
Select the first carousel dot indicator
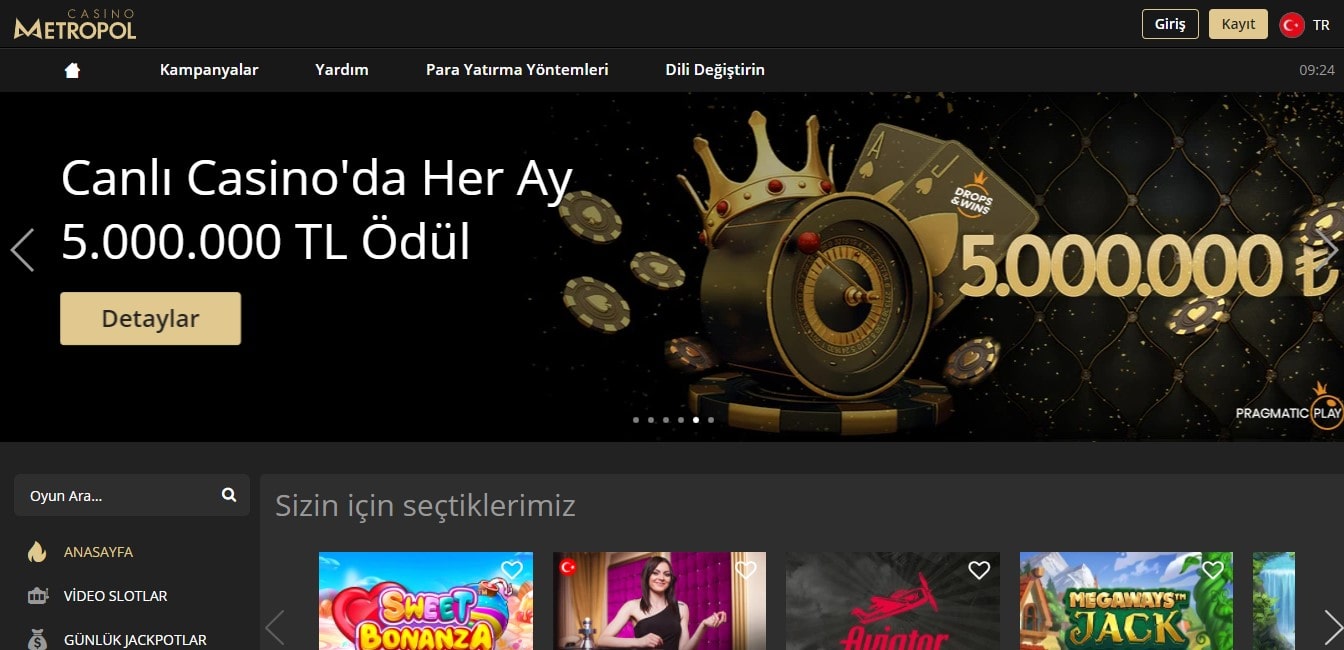point(636,420)
